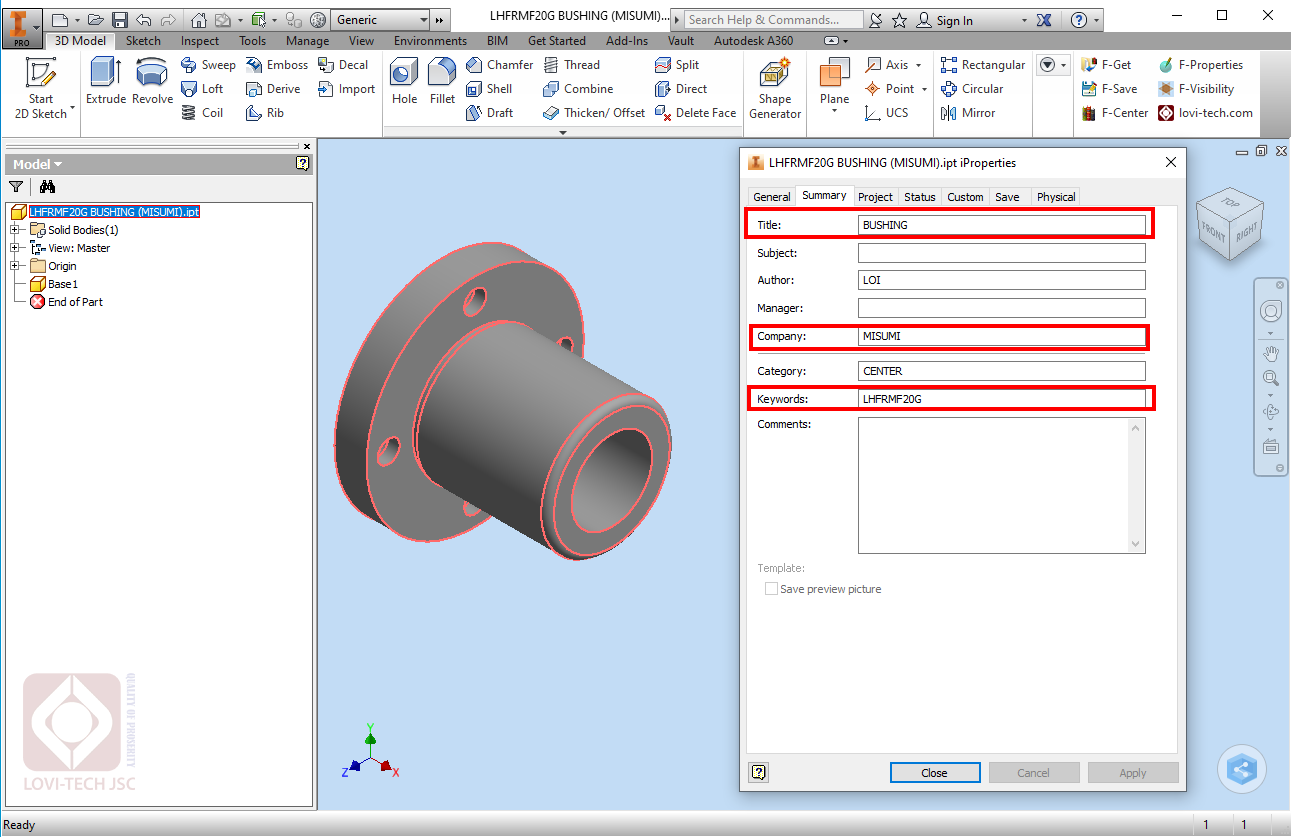
Task: Open the Sketch ribbon tab
Action: [143, 41]
